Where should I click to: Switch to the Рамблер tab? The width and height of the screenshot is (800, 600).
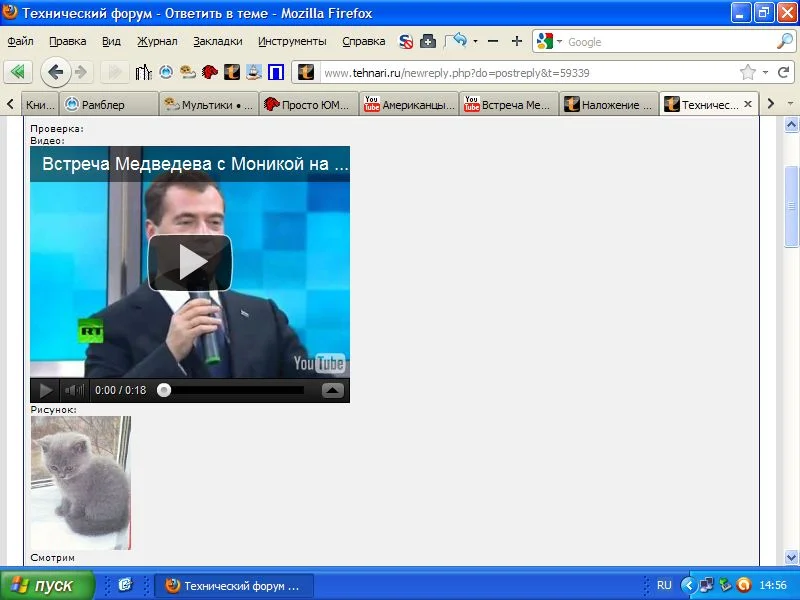pos(109,105)
